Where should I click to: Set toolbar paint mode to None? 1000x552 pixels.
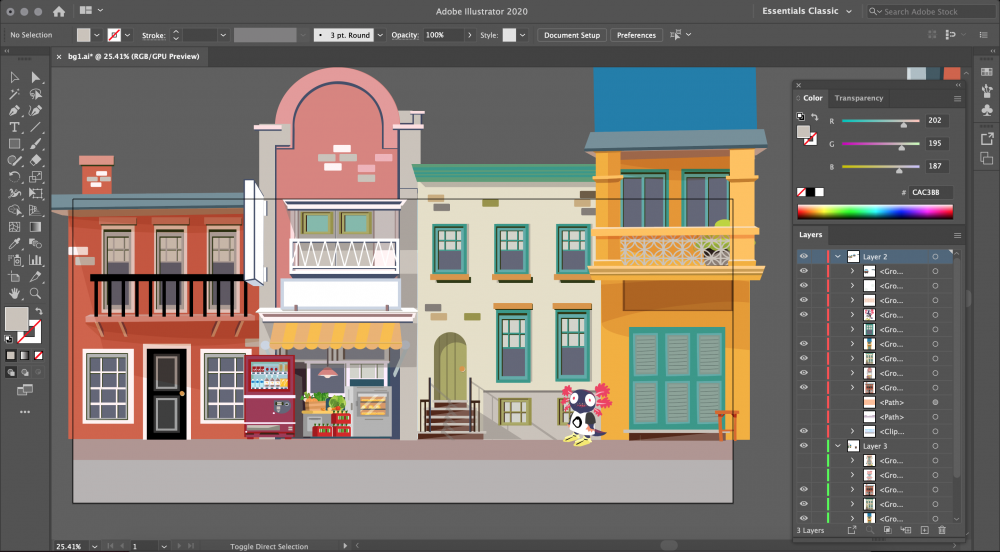pos(38,356)
